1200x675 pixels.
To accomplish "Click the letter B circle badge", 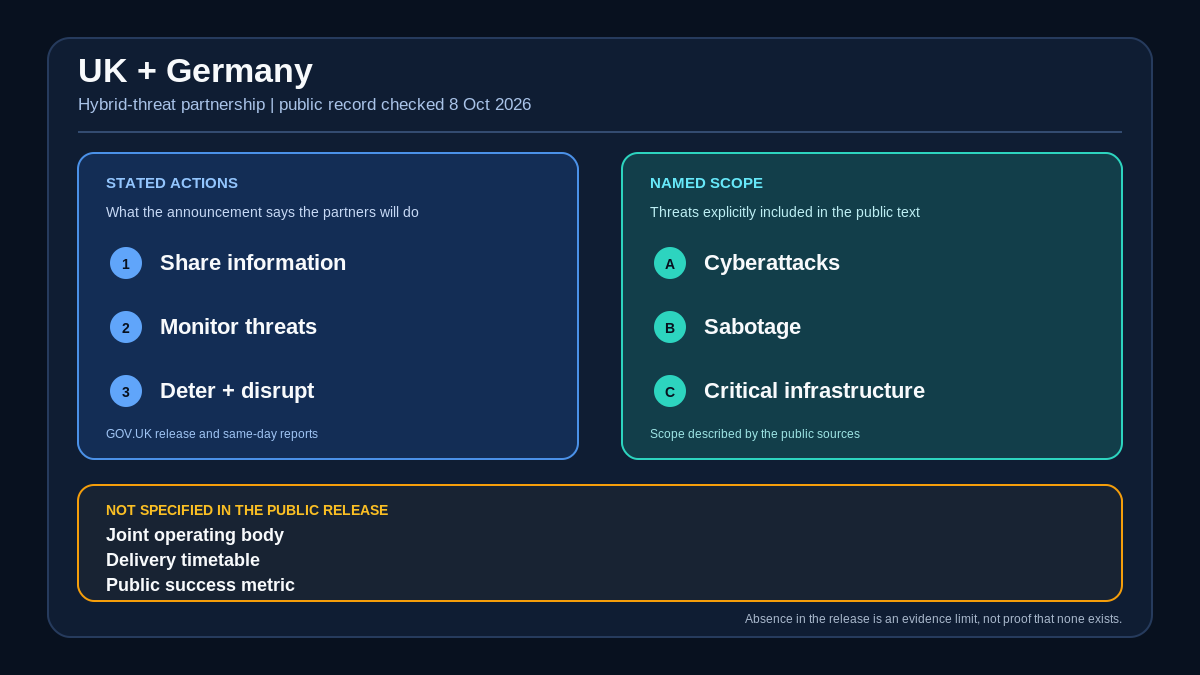I will [670, 327].
